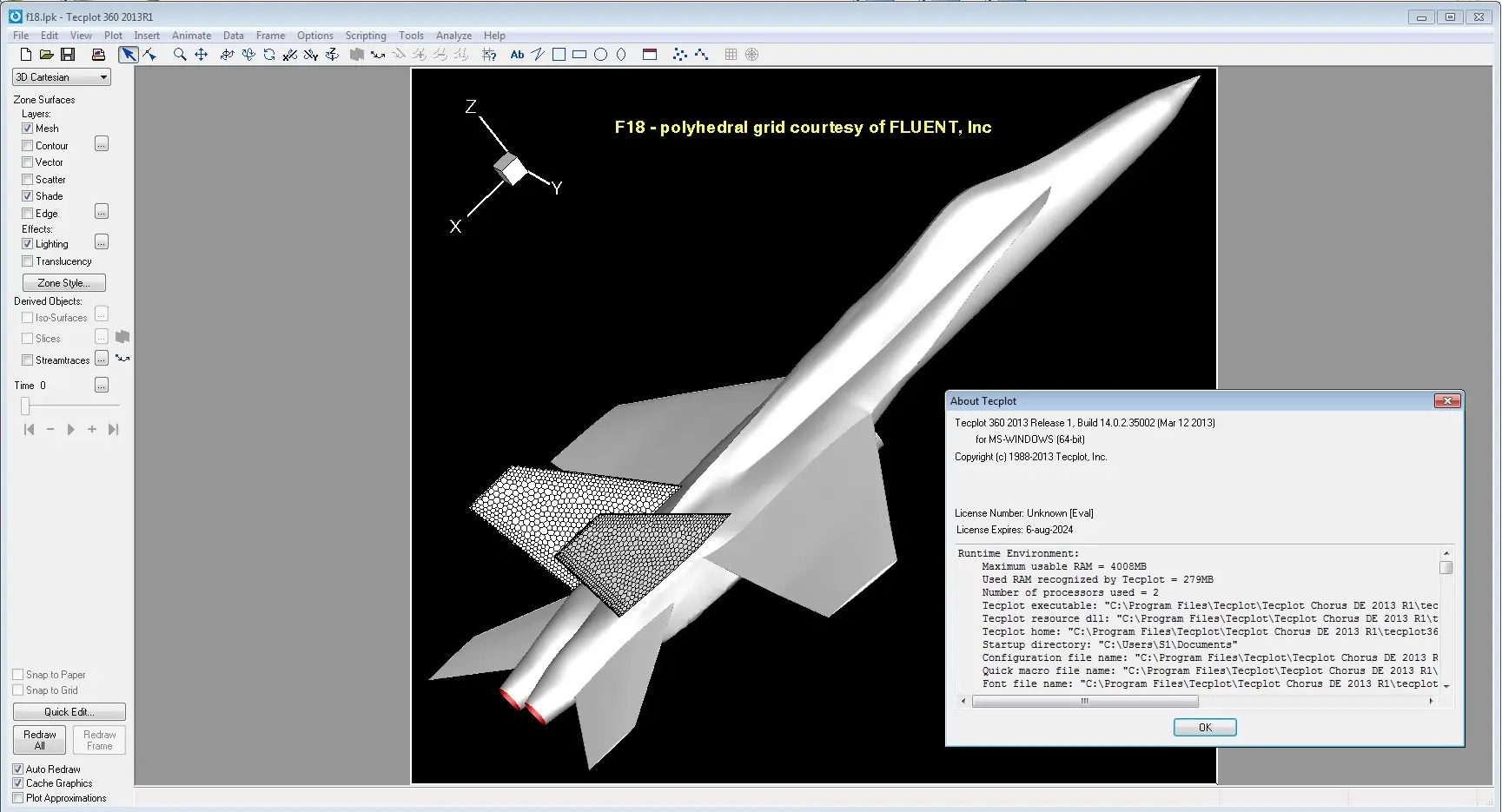Open Streamtraces details ellipsis button
The height and width of the screenshot is (812, 1502).
102,358
